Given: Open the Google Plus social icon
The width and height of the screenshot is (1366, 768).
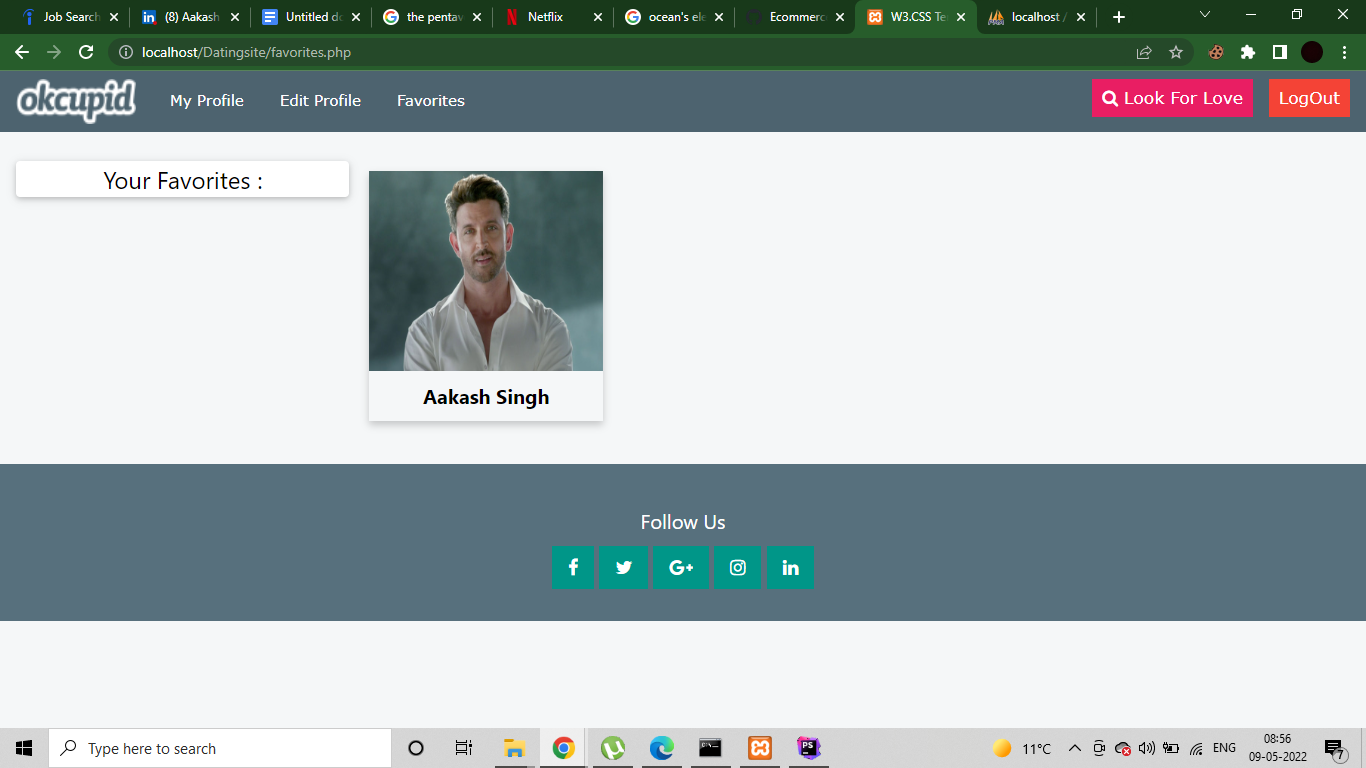Looking at the screenshot, I should point(681,567).
